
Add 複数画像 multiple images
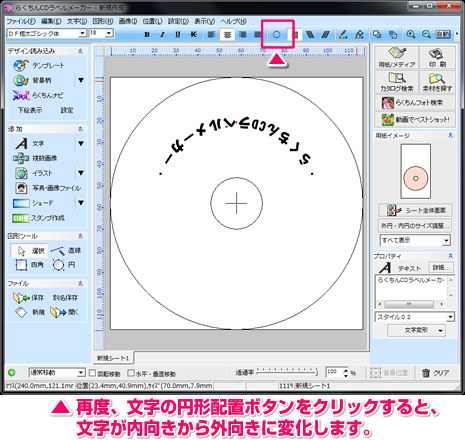coord(35,158)
